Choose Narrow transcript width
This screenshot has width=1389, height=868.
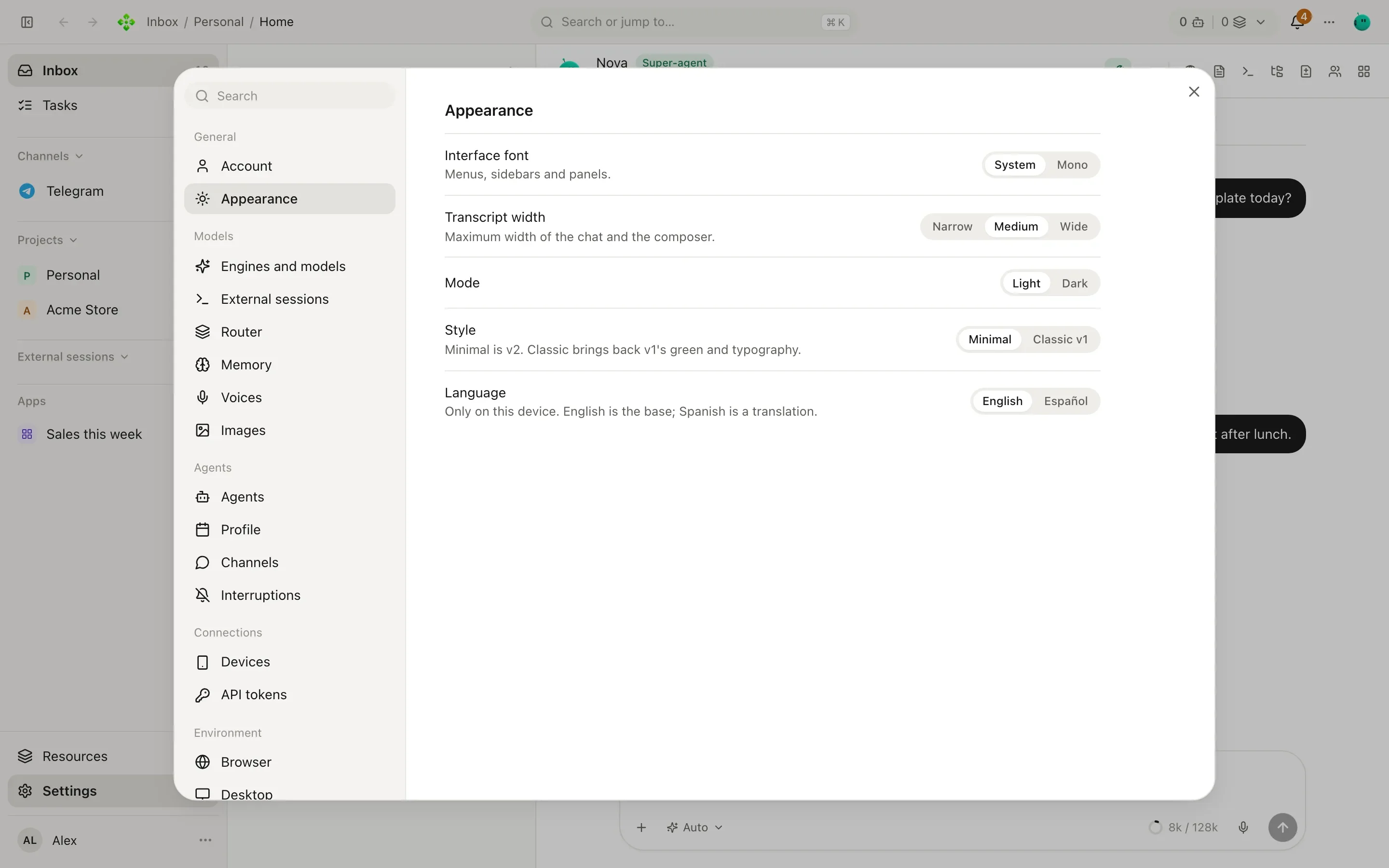click(x=952, y=227)
